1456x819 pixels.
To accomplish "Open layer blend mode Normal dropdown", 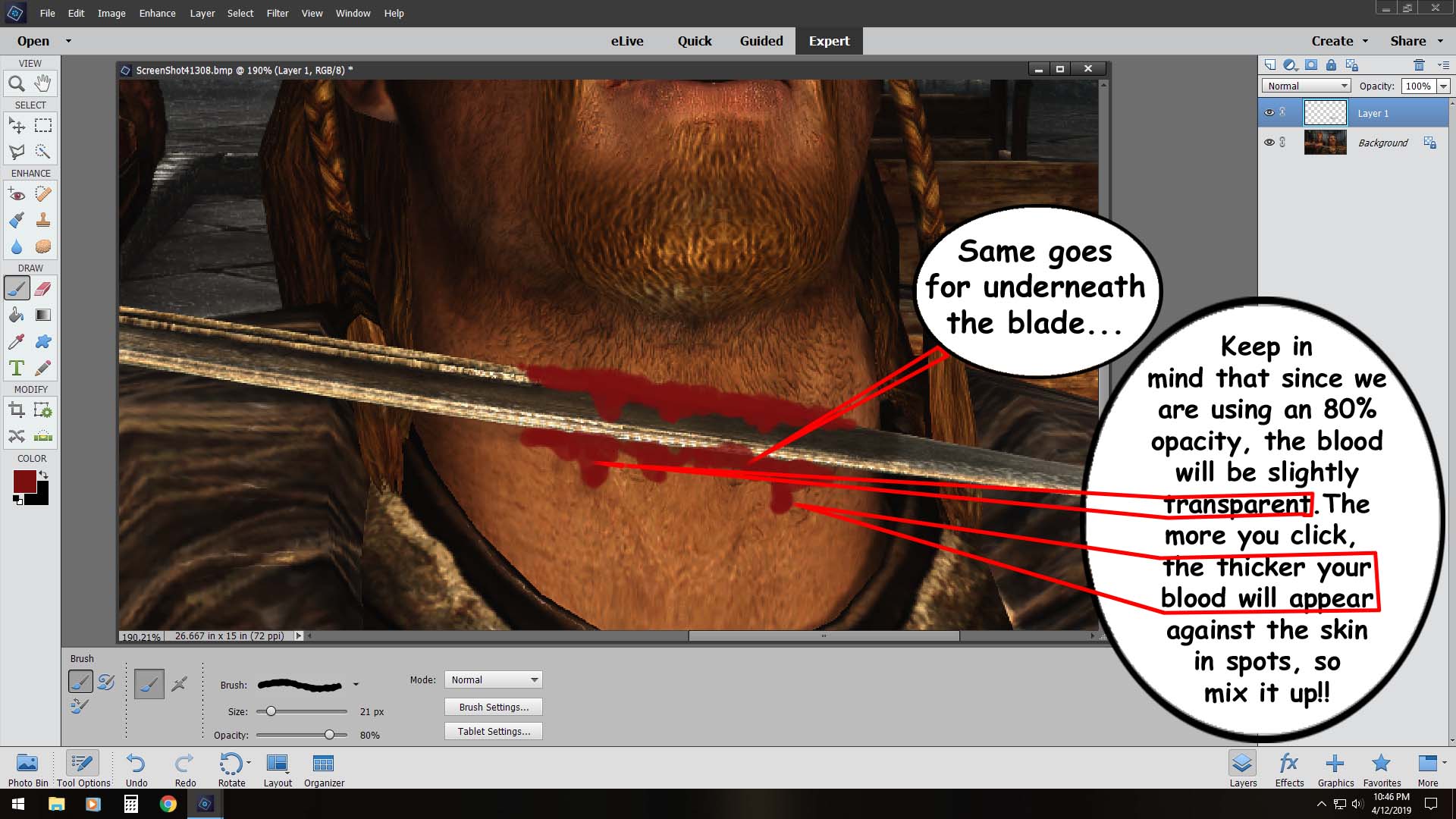I will coord(1307,86).
